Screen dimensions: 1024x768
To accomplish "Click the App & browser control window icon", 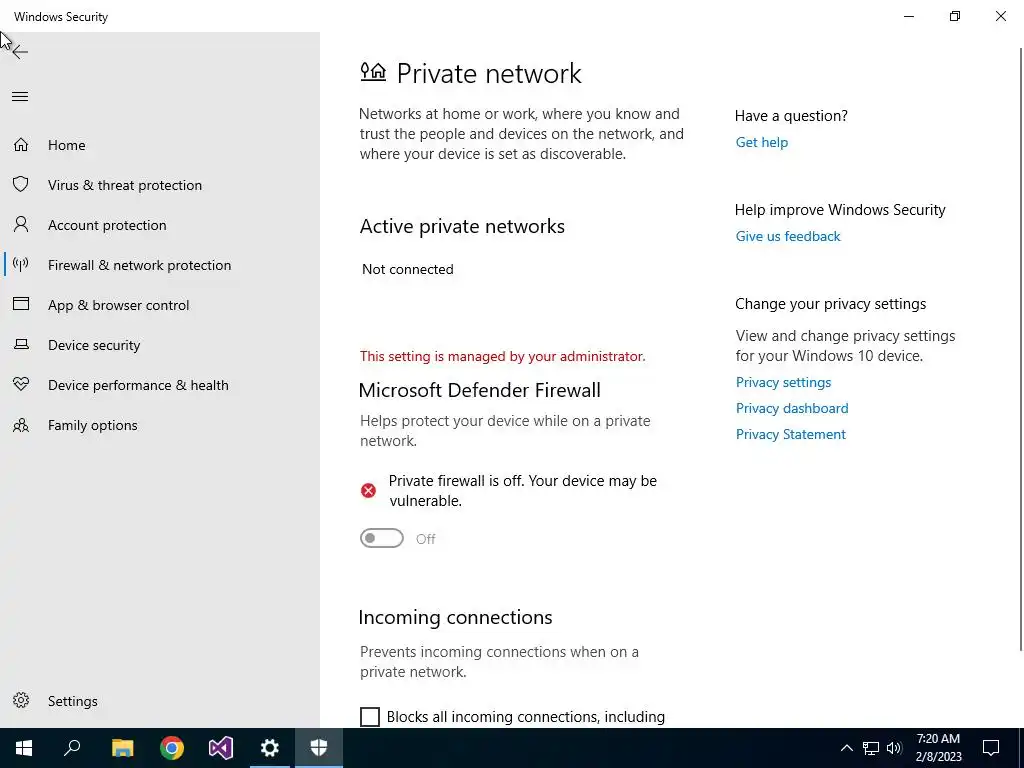I will (x=21, y=304).
